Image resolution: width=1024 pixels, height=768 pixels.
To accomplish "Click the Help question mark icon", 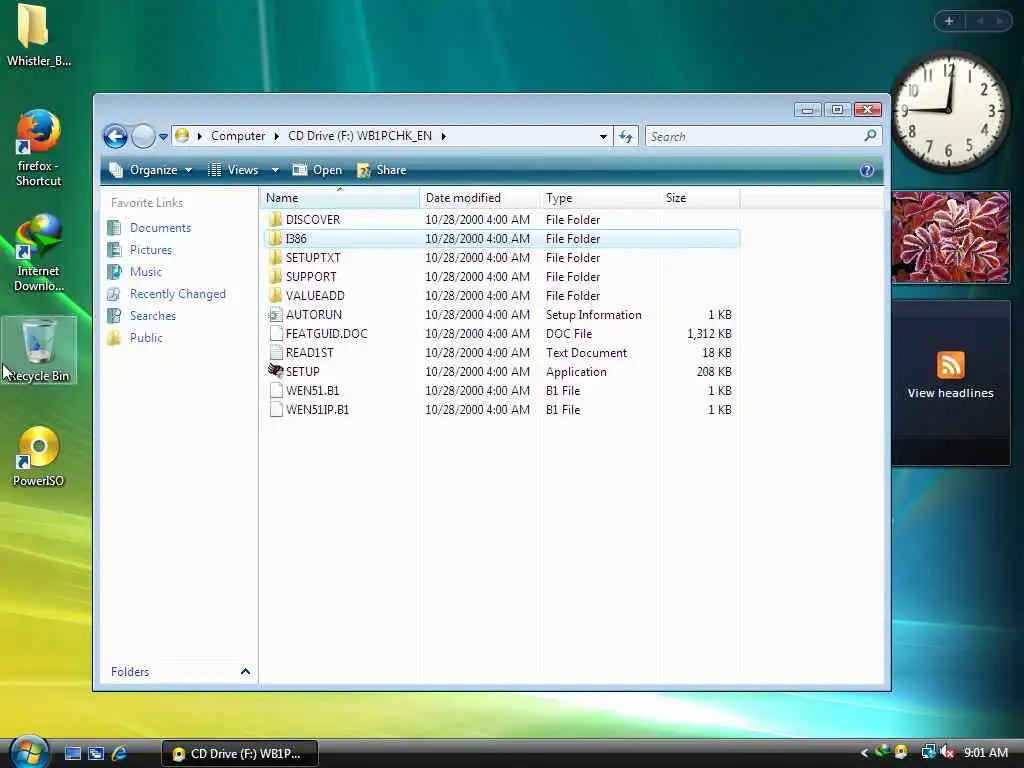I will 867,170.
